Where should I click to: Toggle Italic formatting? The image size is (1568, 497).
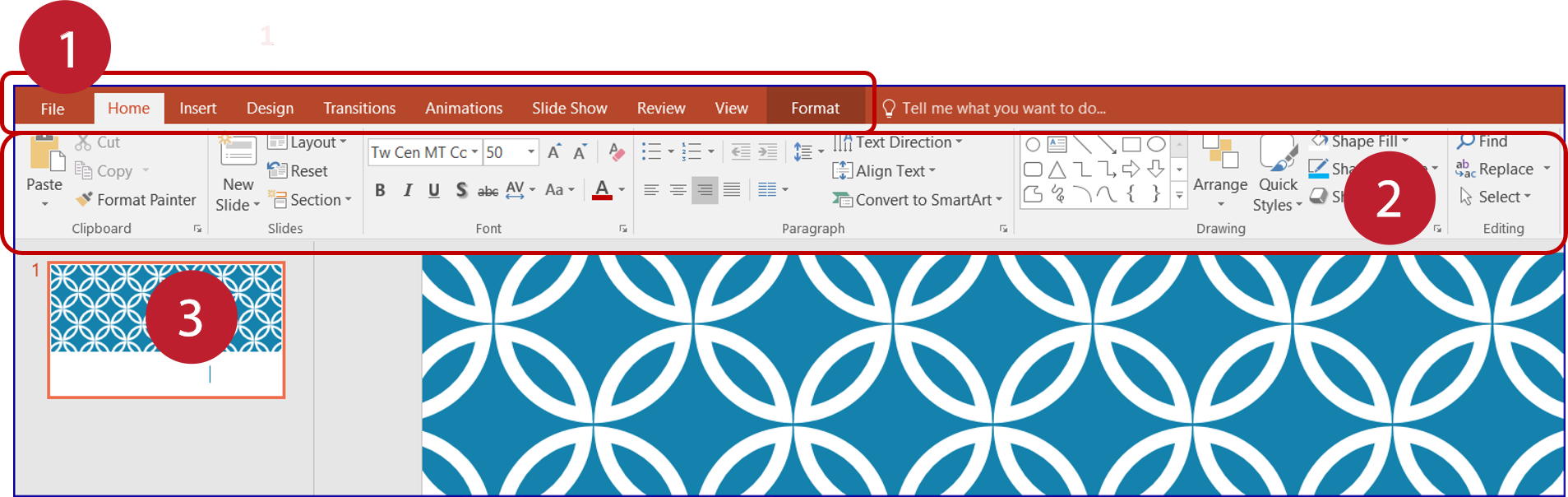(x=407, y=190)
